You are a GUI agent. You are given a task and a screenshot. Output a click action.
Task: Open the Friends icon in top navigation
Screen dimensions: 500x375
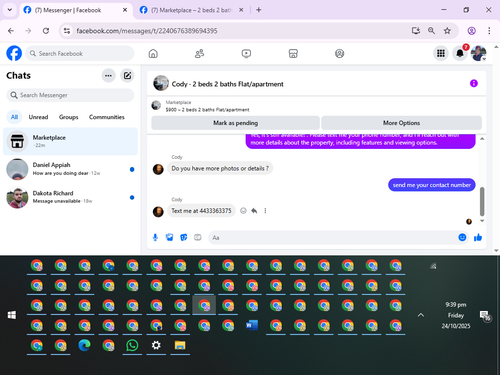click(x=199, y=53)
